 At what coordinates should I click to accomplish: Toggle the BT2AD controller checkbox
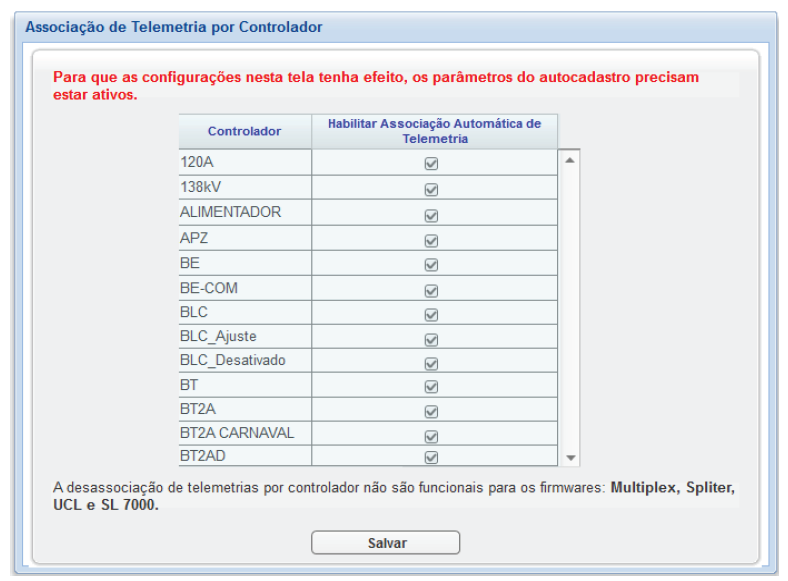[x=432, y=457]
